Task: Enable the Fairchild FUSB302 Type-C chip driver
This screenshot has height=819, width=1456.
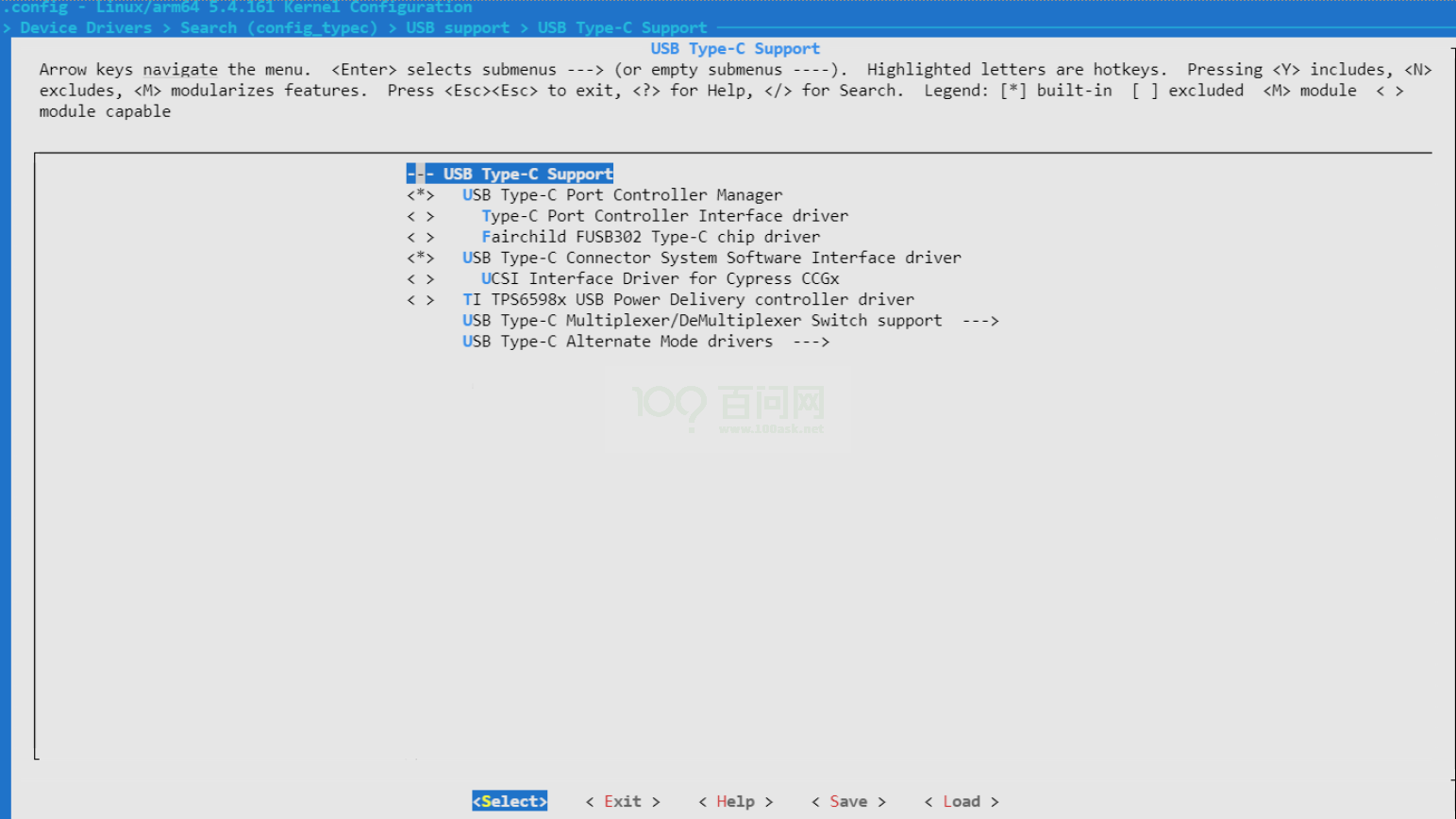Action: point(649,237)
